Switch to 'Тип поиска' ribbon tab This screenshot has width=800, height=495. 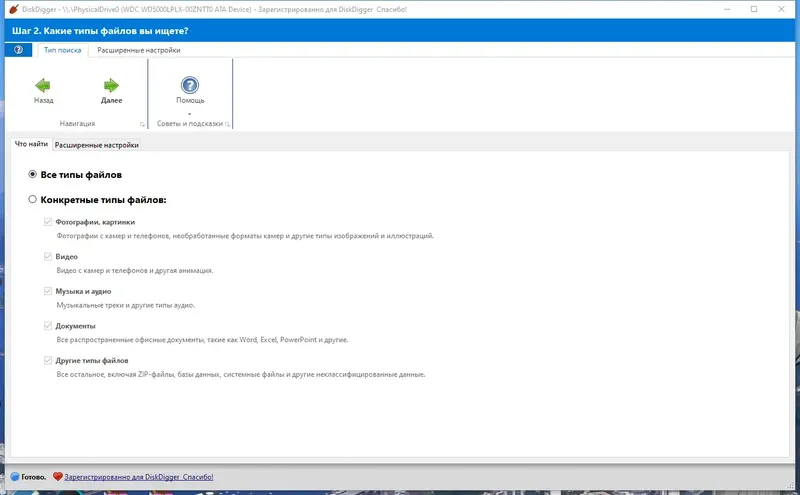point(63,50)
